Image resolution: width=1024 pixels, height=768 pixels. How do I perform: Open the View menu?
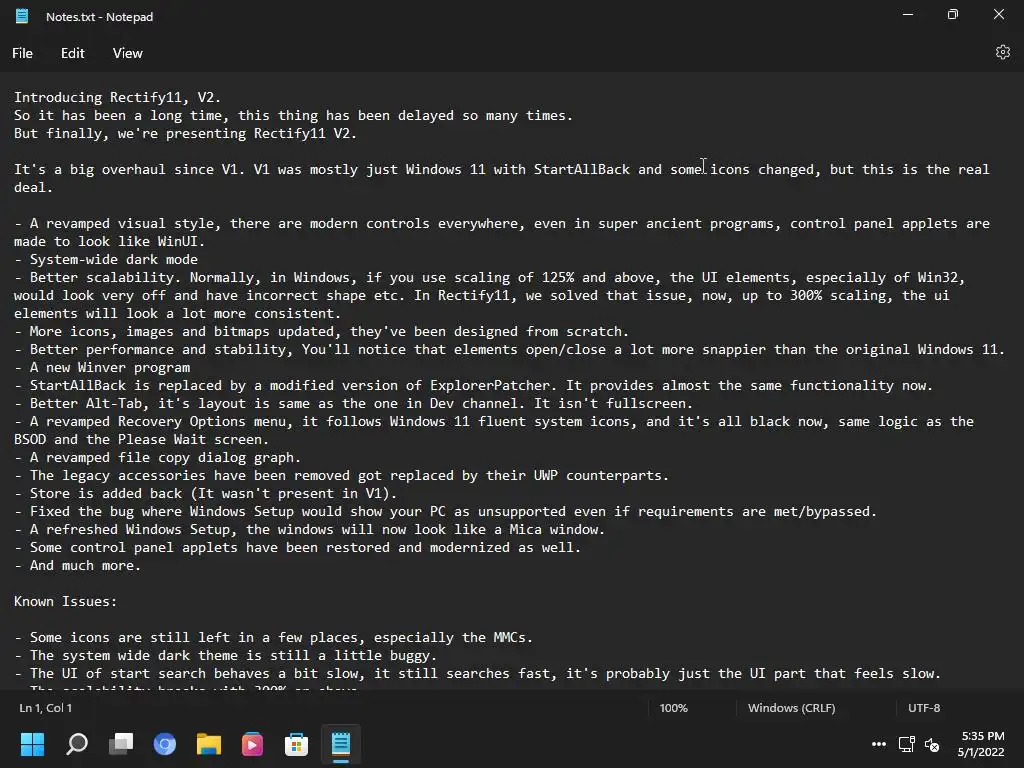click(127, 54)
